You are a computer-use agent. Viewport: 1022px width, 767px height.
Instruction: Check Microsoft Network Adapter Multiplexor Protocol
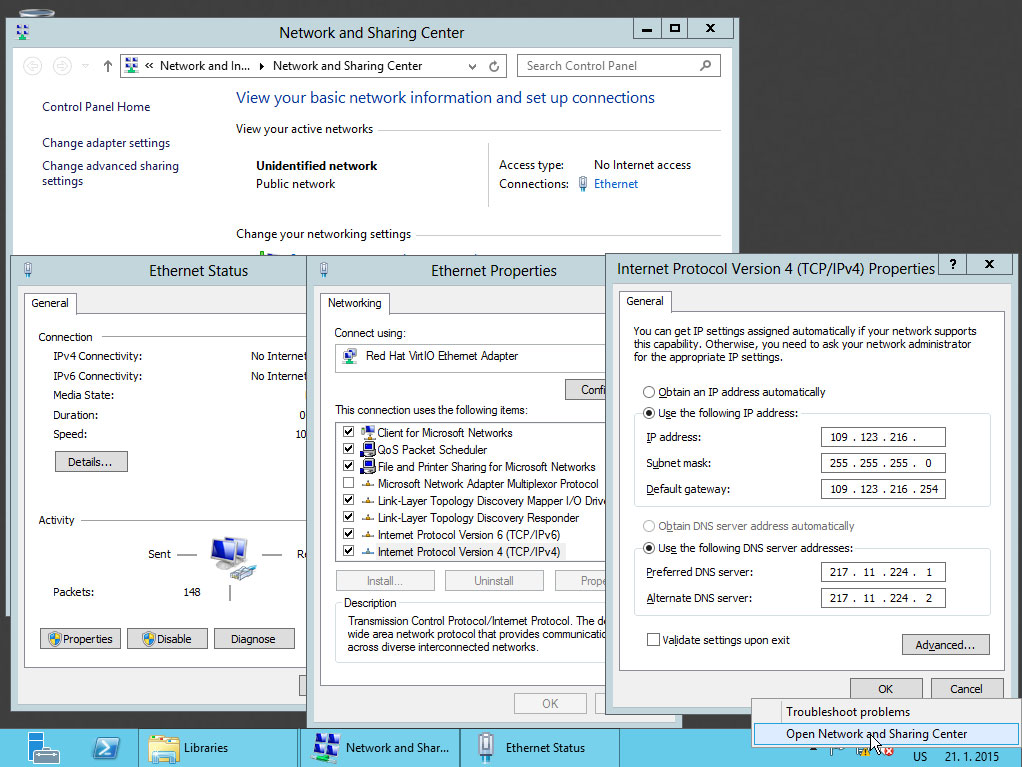pos(348,484)
